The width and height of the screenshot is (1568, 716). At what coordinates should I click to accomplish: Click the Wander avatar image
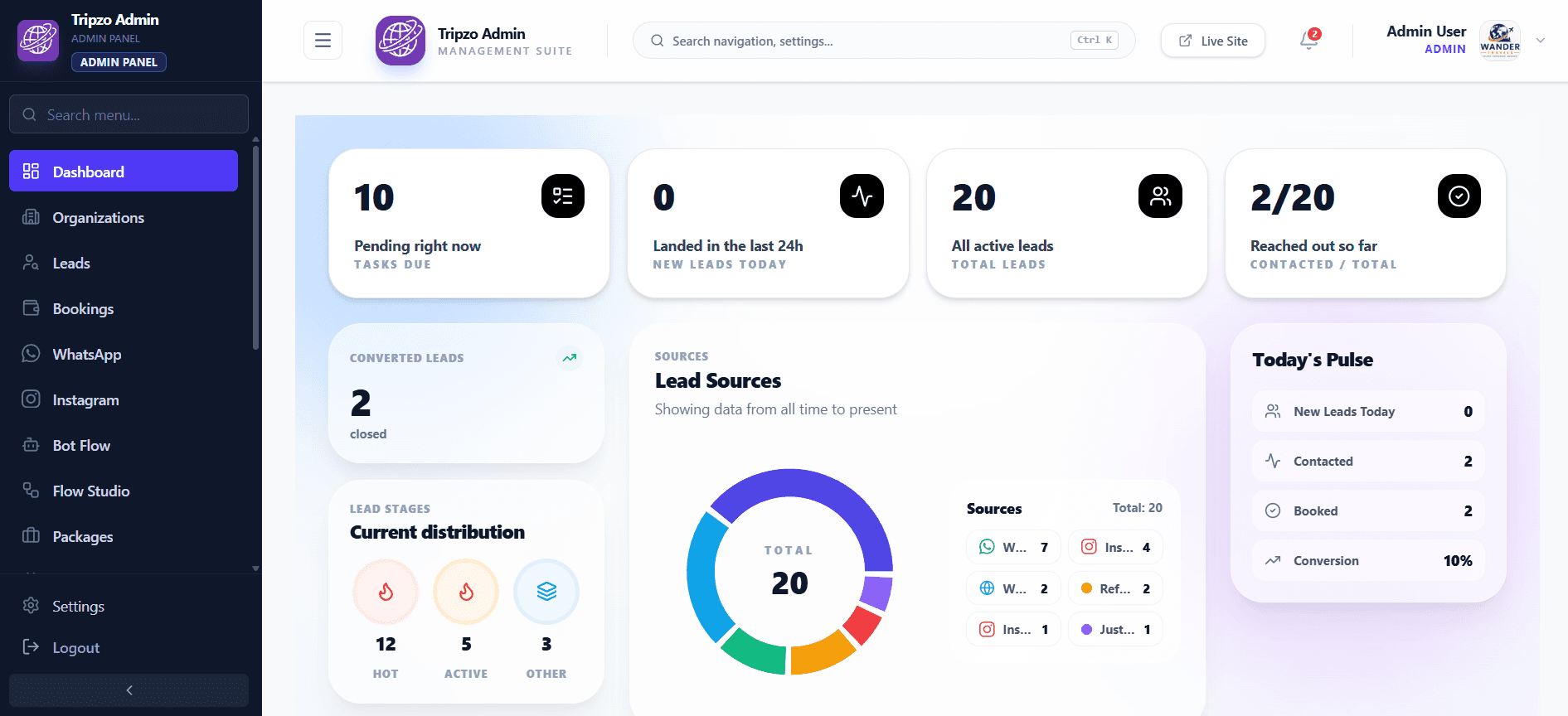click(x=1500, y=40)
